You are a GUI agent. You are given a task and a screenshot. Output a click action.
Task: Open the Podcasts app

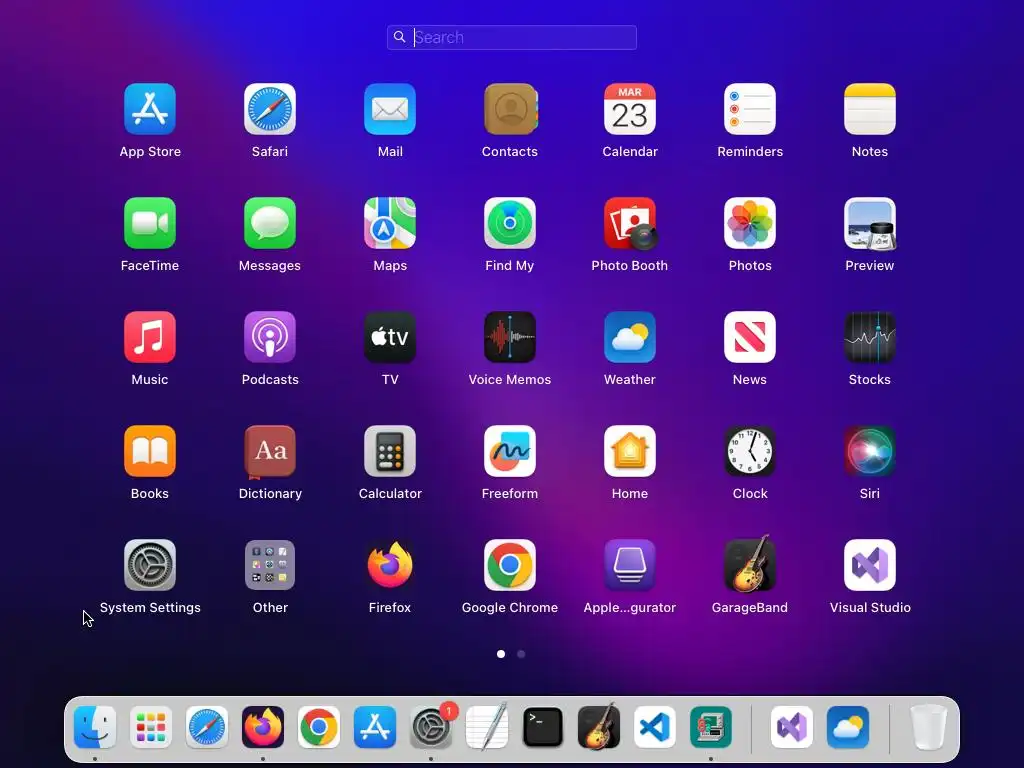(x=270, y=337)
